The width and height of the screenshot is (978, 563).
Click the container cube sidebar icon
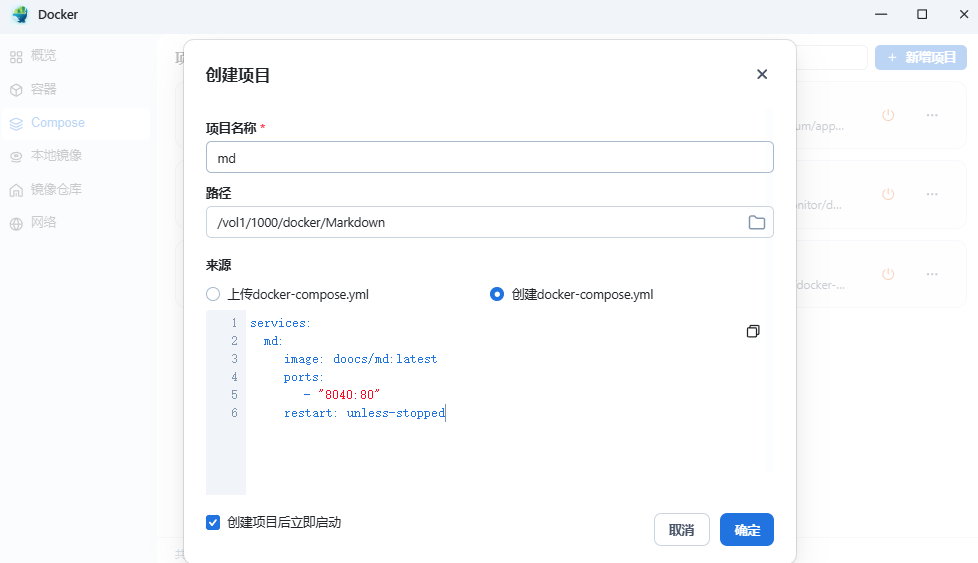point(16,90)
